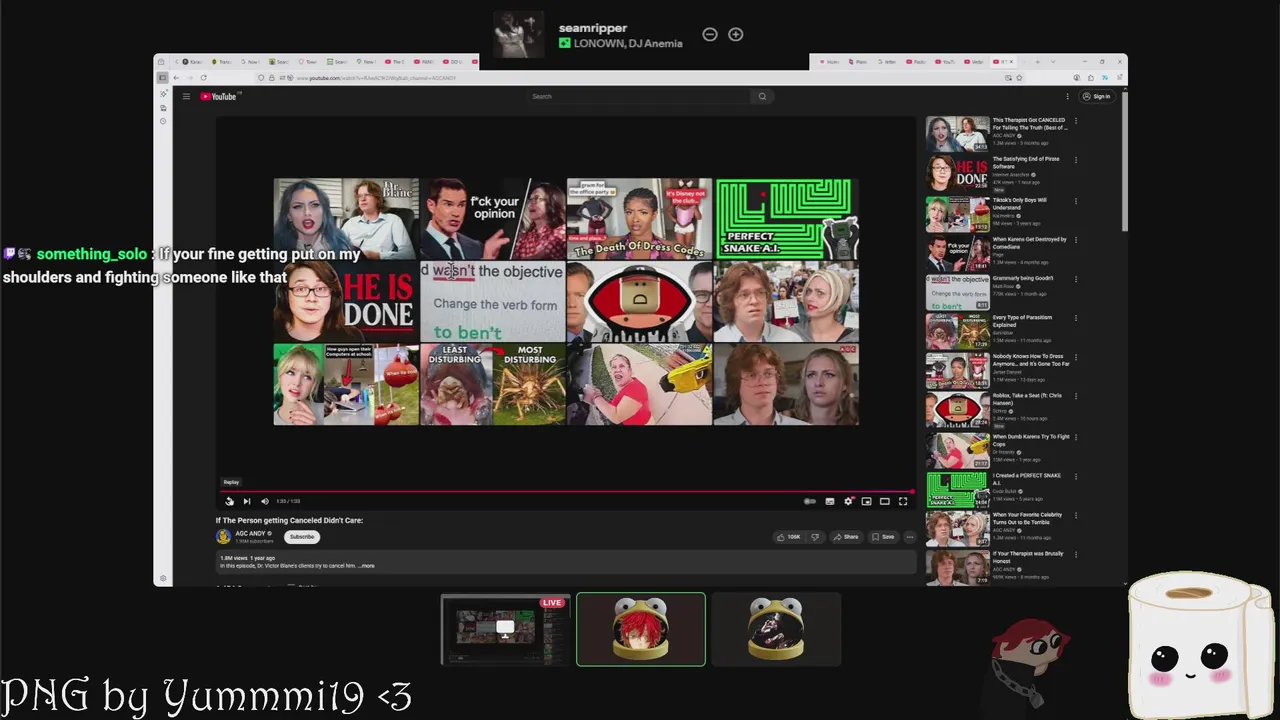
Task: Focus the YouTube search field
Action: [640, 96]
